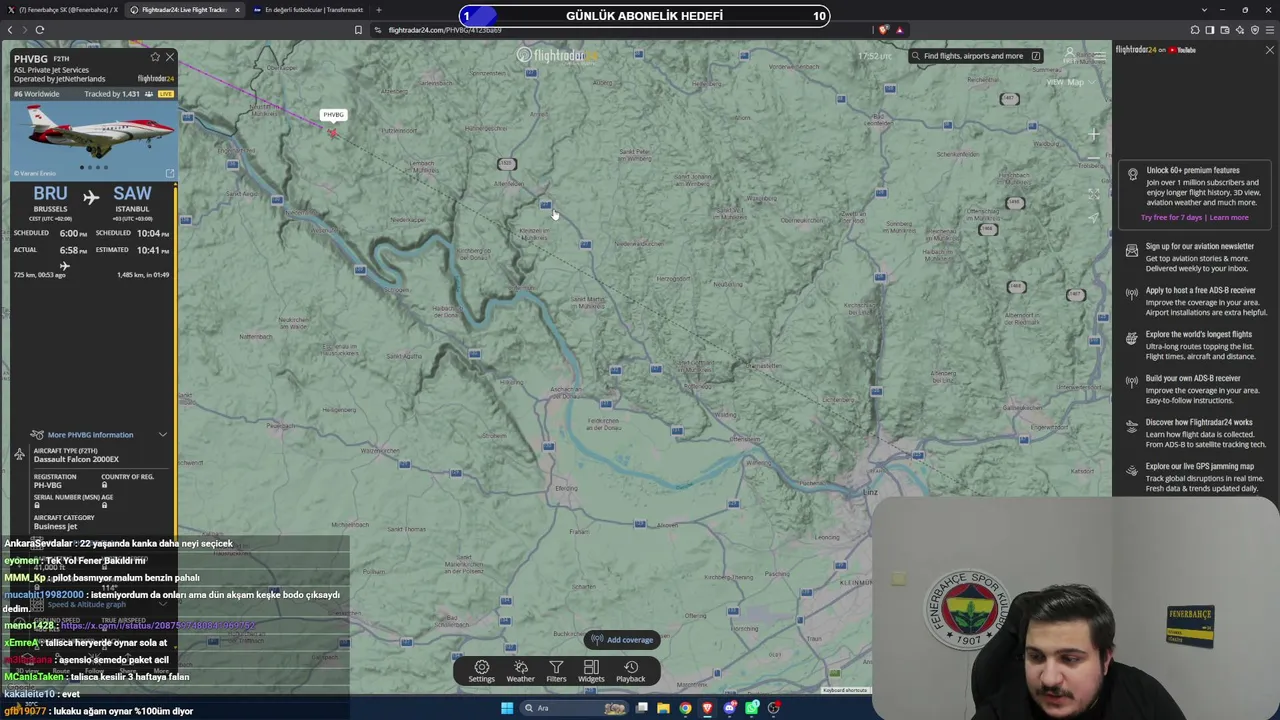Open a new browser tab
The height and width of the screenshot is (720, 1280).
(x=378, y=10)
